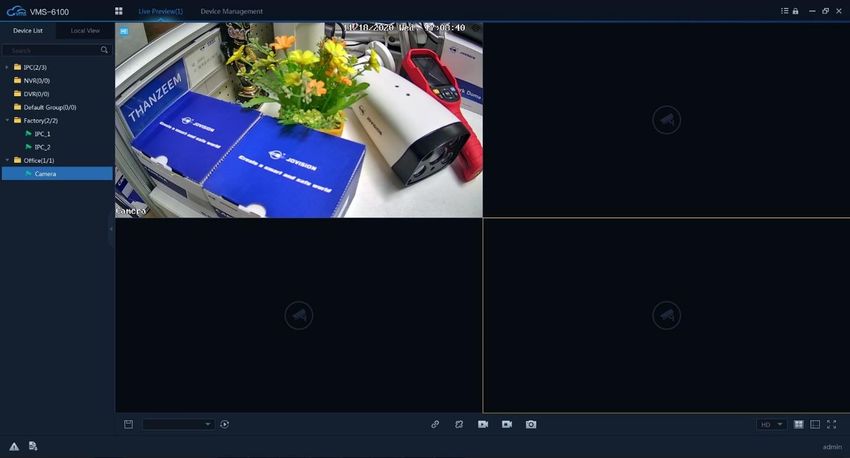Collapse the left device panel handle
The width and height of the screenshot is (850, 458).
tap(111, 229)
